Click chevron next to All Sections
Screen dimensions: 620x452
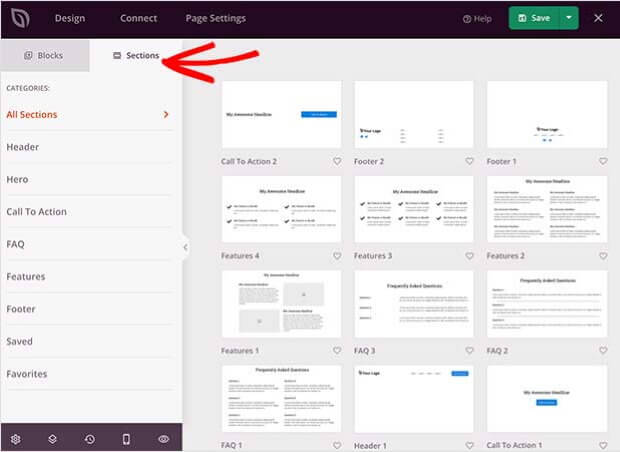(166, 115)
